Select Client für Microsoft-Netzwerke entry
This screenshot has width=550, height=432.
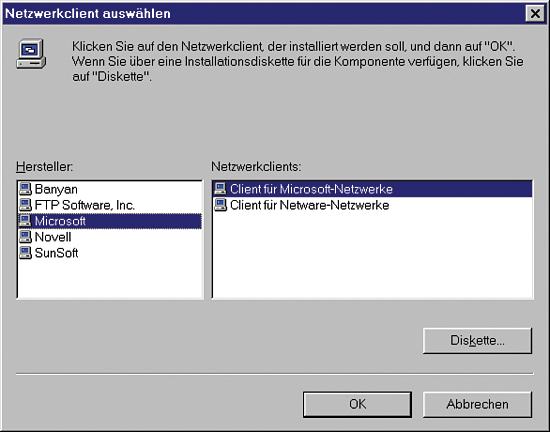373,189
